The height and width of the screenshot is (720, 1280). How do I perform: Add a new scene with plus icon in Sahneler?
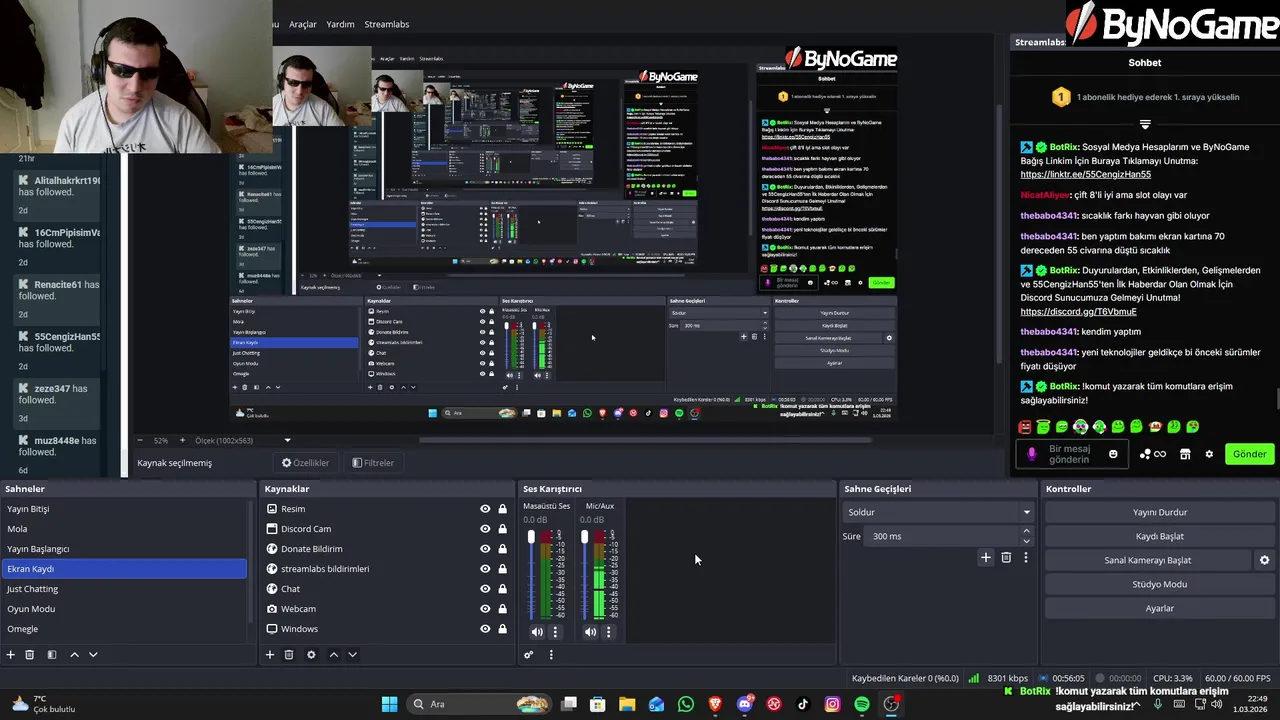click(x=11, y=654)
